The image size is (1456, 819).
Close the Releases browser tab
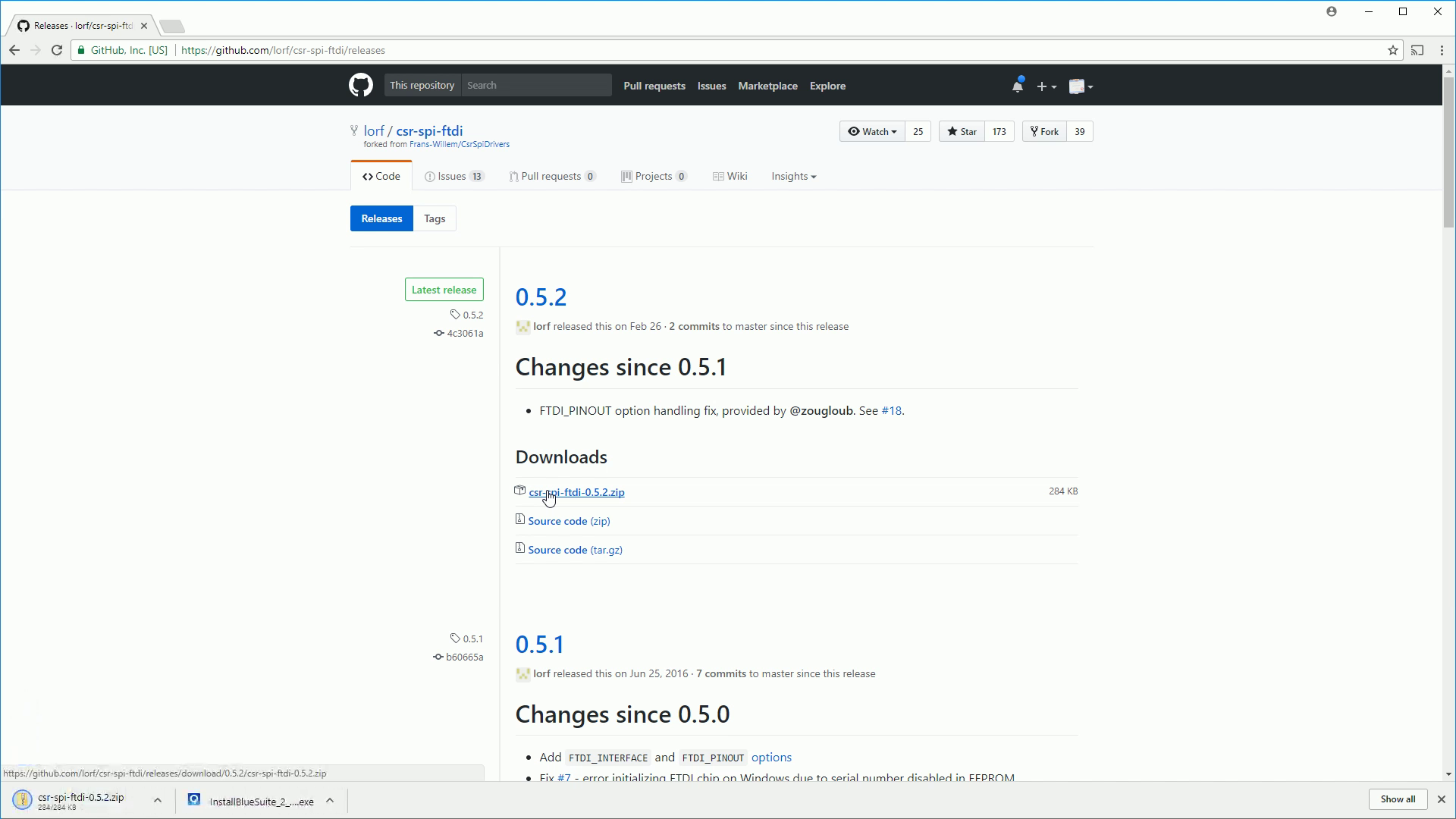[x=144, y=26]
